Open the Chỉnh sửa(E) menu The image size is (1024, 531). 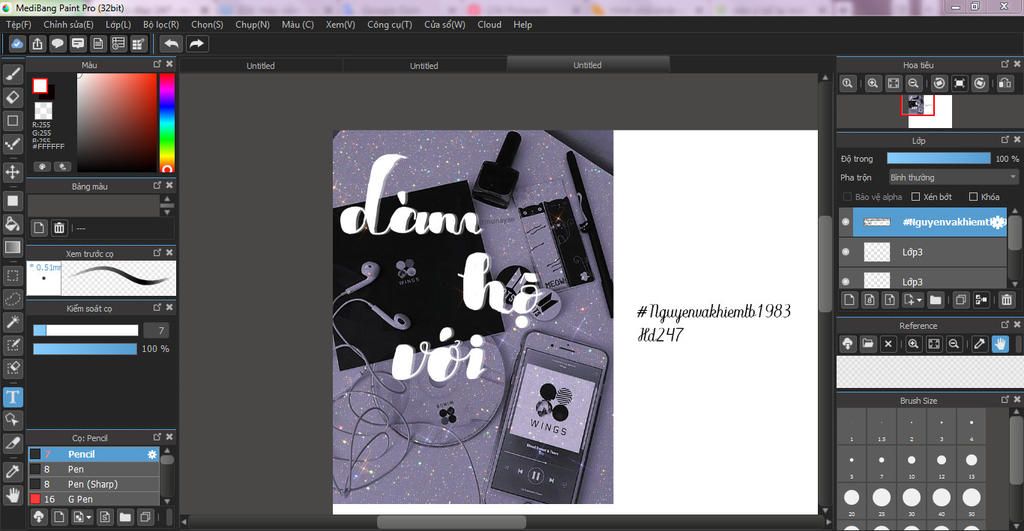[69, 24]
